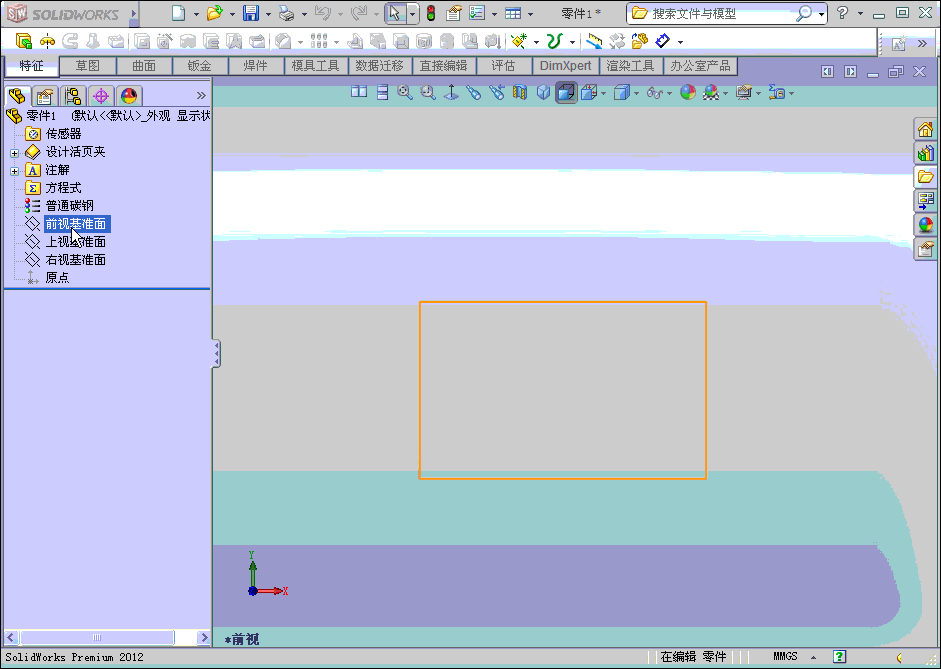Expand the 设计活页夹 tree node
The height and width of the screenshot is (669, 941).
tap(14, 153)
